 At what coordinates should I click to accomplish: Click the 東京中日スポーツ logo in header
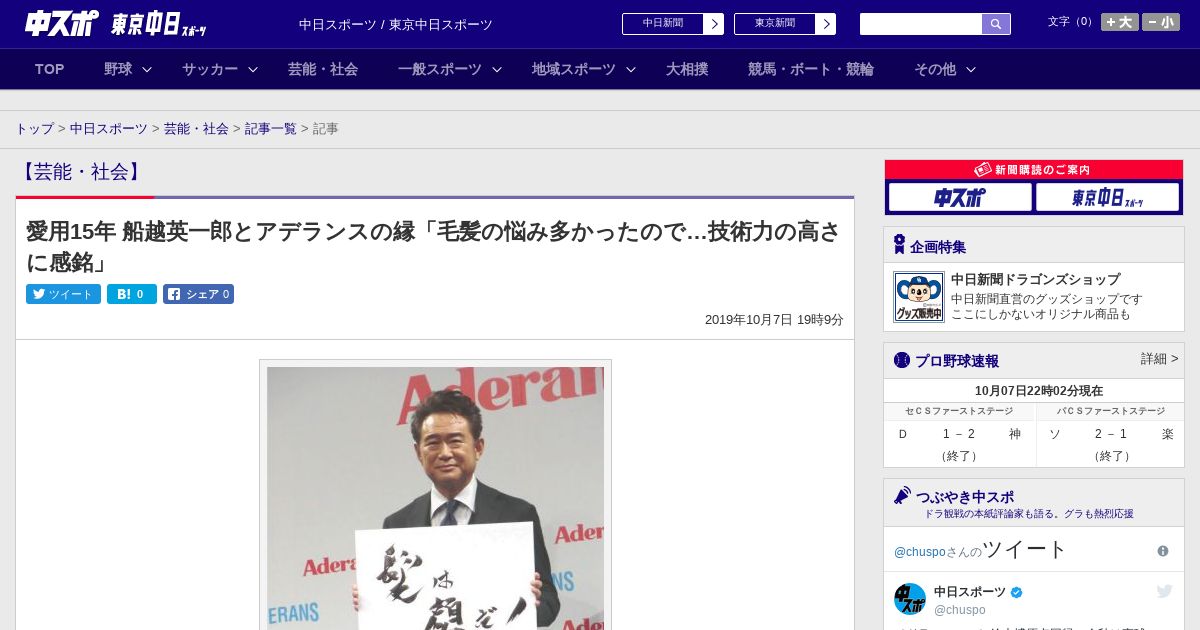tap(159, 24)
